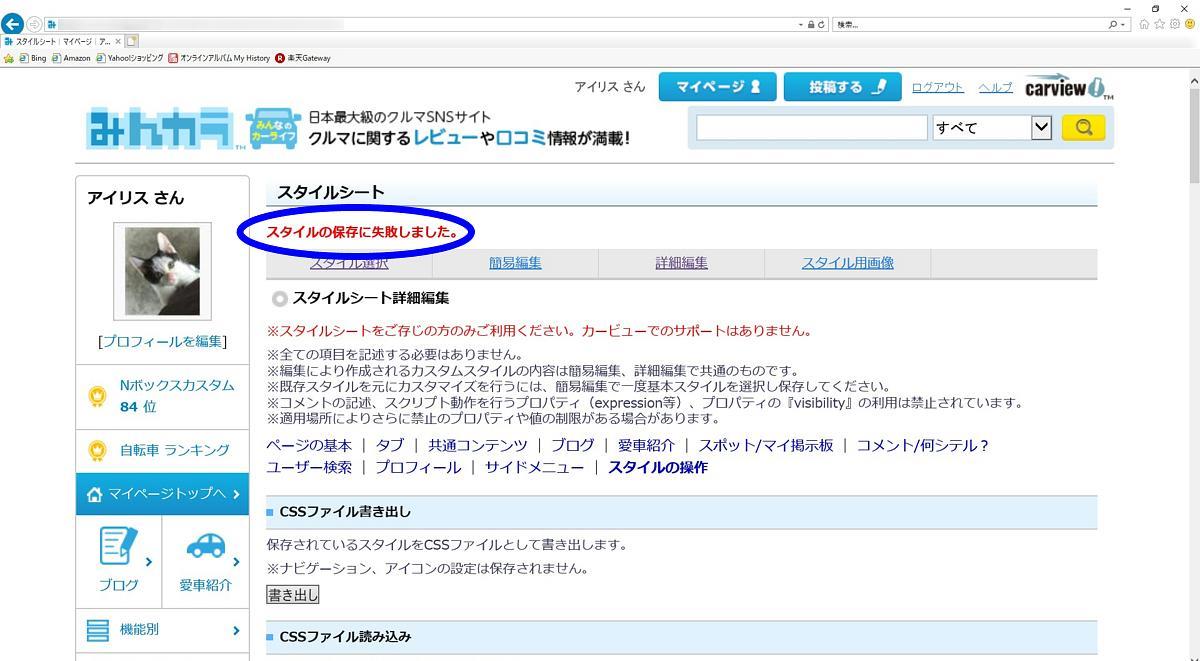Refresh the page with the reload icon
This screenshot has width=1200, height=661.
[822, 24]
